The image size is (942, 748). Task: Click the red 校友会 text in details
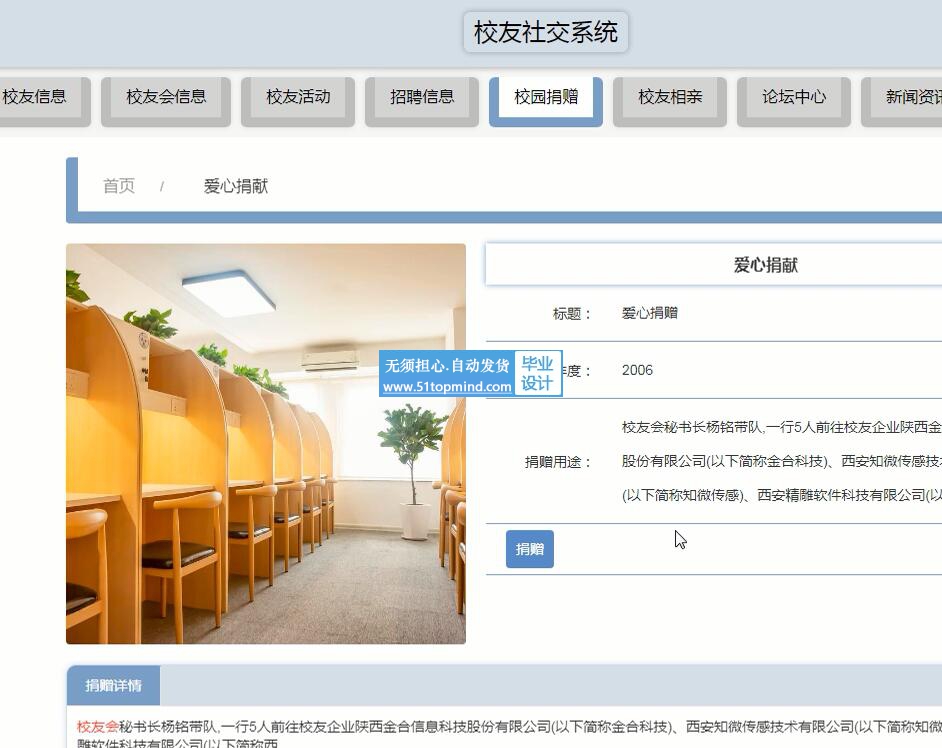[98, 727]
